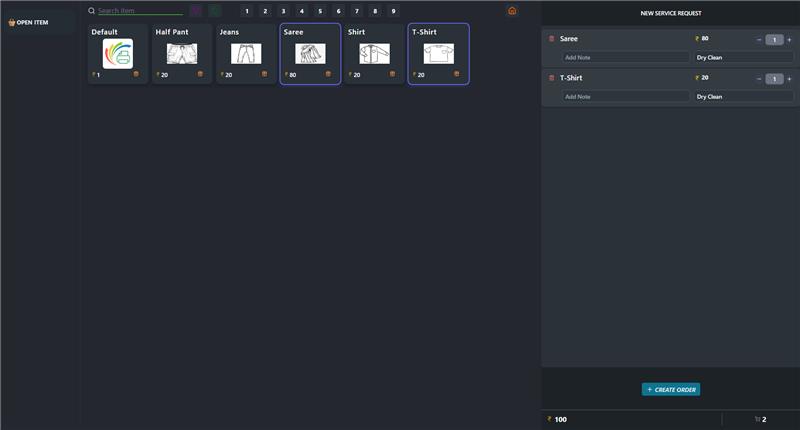This screenshot has width=800, height=430.
Task: Click the basket icon on Shirt card
Action: pyautogui.click(x=393, y=74)
